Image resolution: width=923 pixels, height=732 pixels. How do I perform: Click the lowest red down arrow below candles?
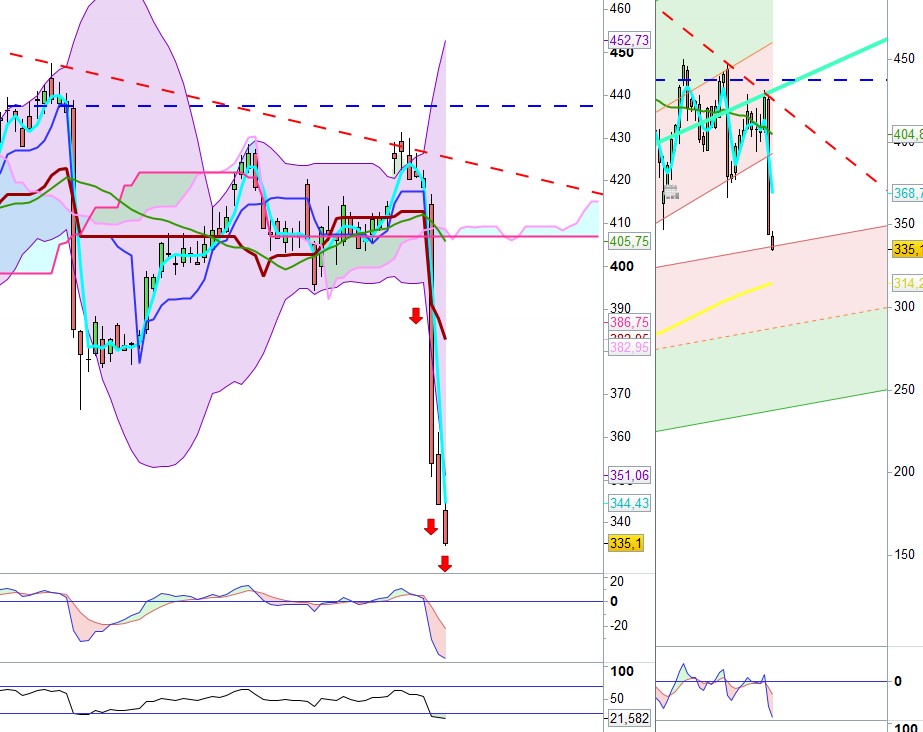tap(445, 565)
